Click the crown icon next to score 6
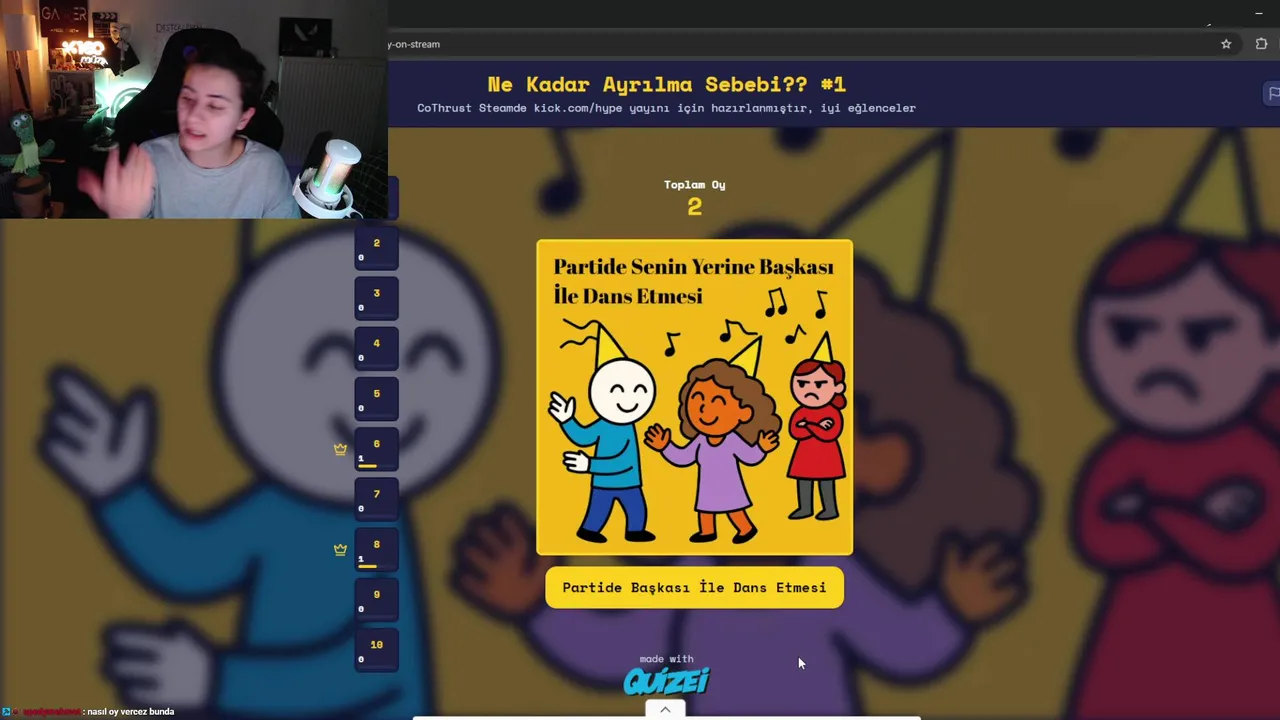 click(340, 449)
